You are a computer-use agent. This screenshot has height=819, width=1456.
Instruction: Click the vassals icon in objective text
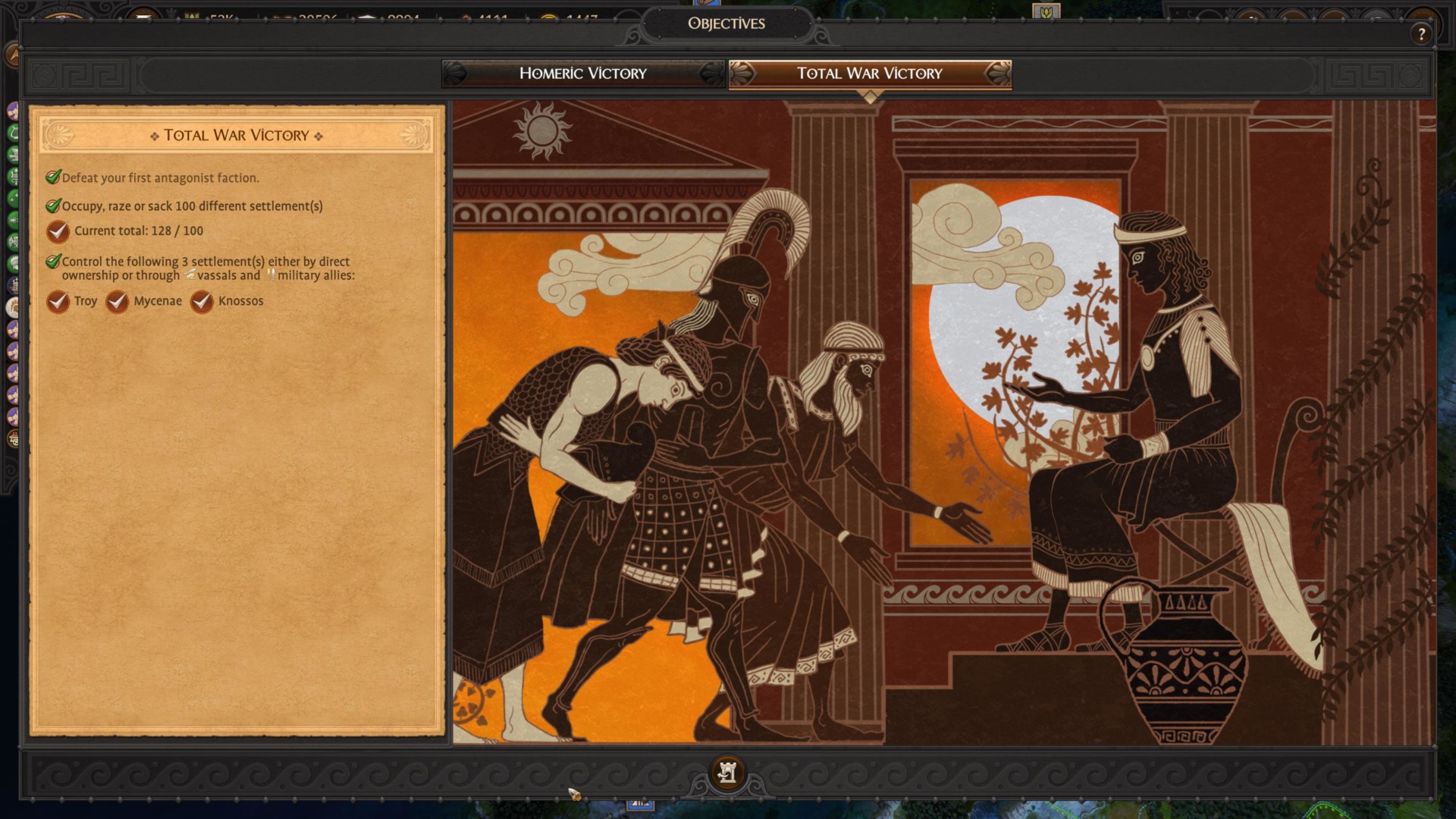(x=190, y=275)
